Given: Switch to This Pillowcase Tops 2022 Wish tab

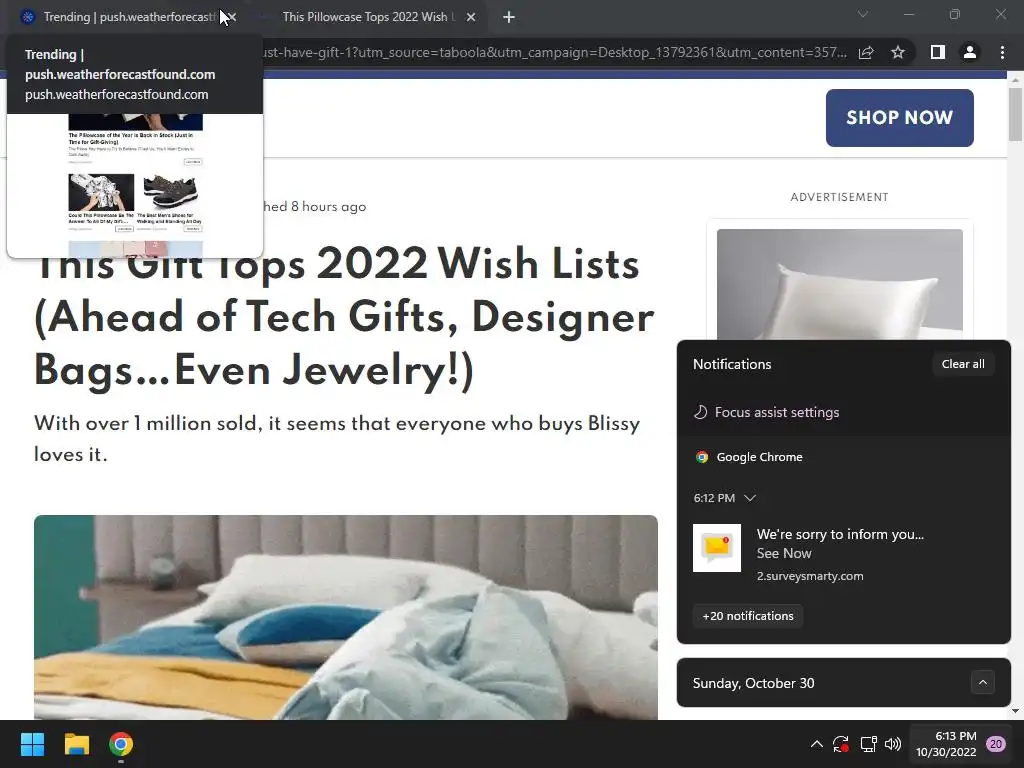Looking at the screenshot, I should [x=369, y=17].
